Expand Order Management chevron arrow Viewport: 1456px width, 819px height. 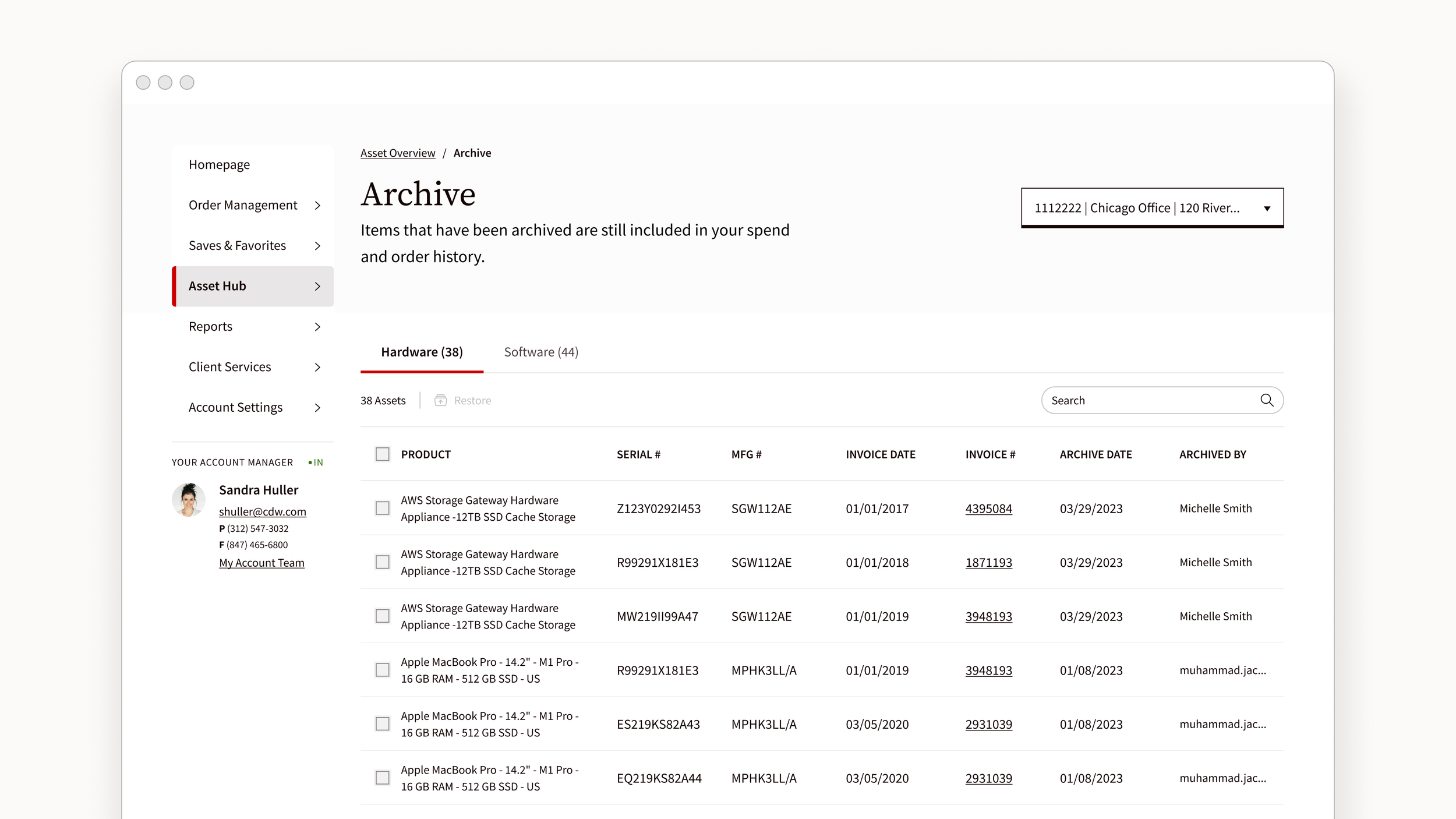click(x=317, y=206)
